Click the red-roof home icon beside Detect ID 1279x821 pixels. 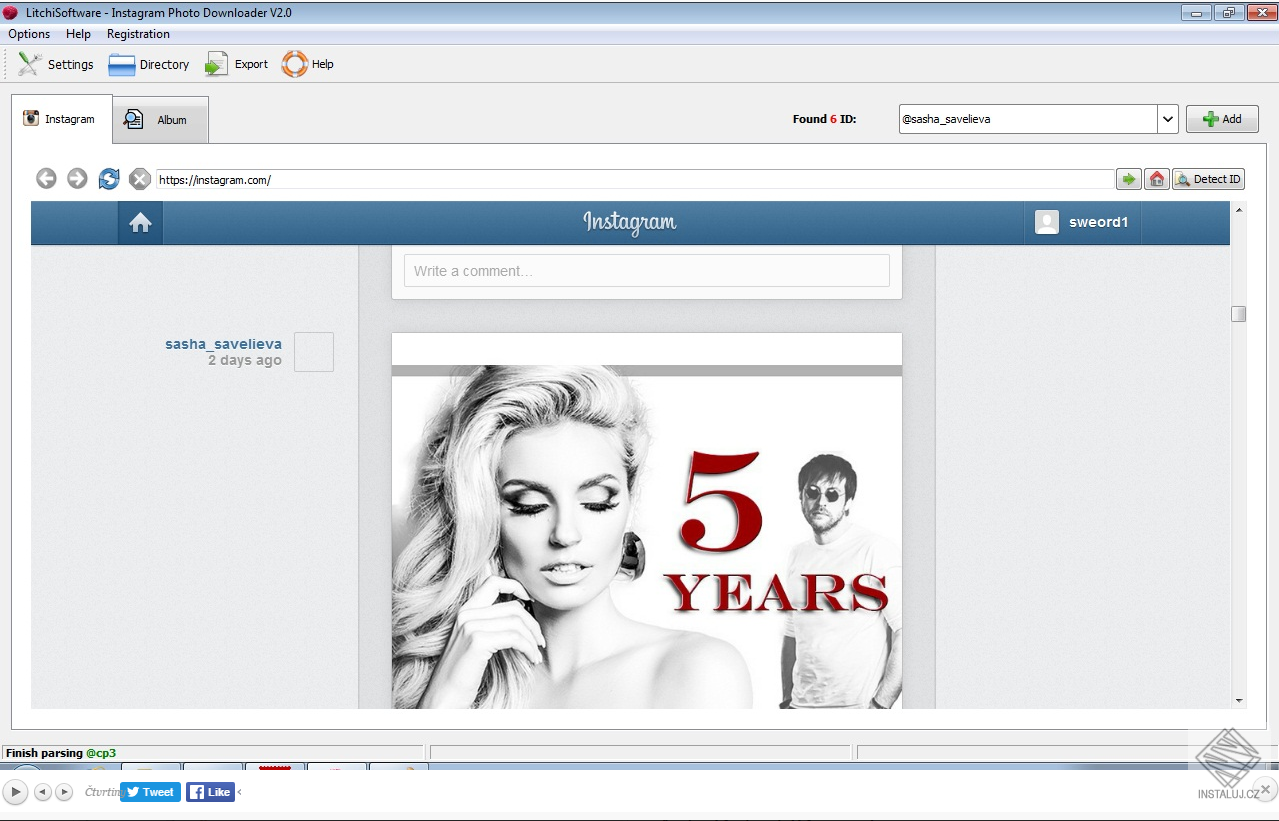tap(1157, 179)
